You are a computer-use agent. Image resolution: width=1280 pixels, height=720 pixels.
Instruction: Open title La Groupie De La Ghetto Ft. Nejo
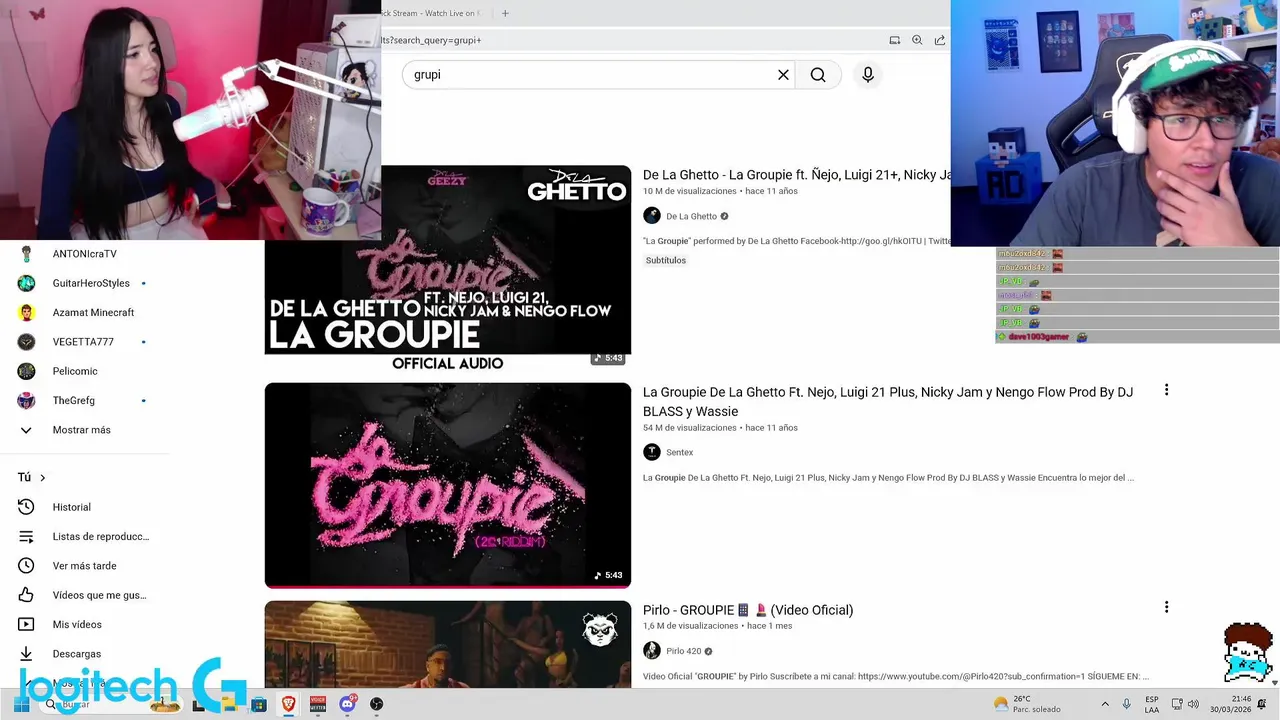(x=888, y=401)
